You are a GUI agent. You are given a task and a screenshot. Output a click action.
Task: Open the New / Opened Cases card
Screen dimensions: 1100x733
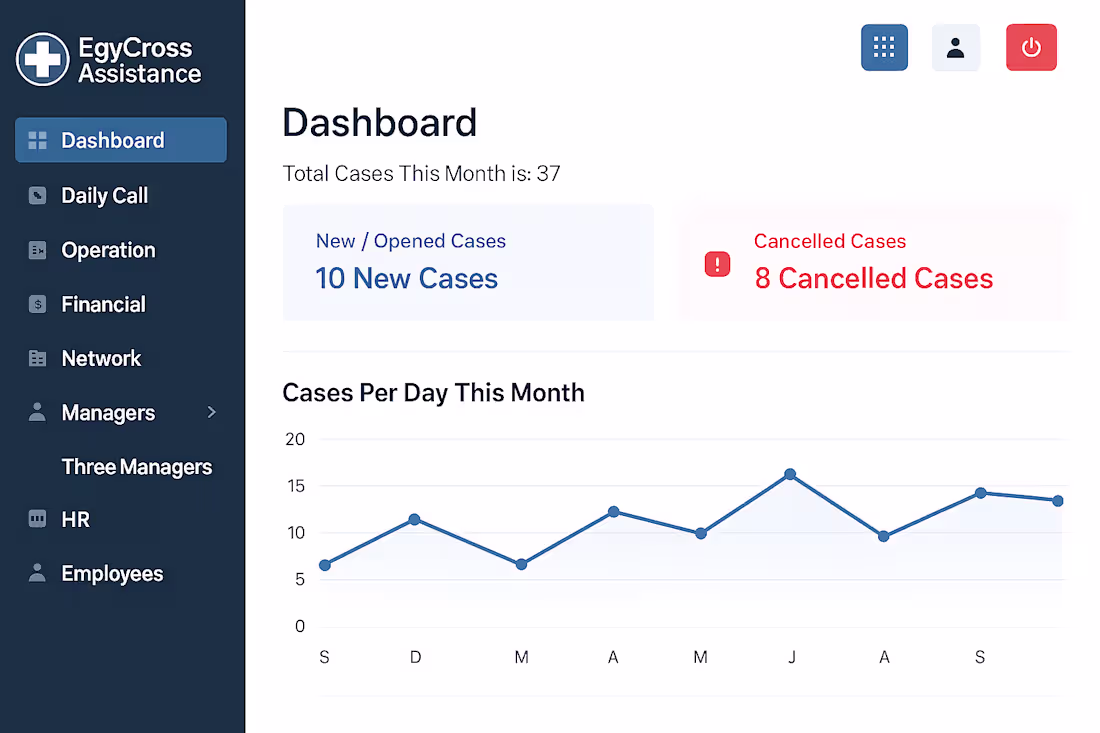coord(468,262)
